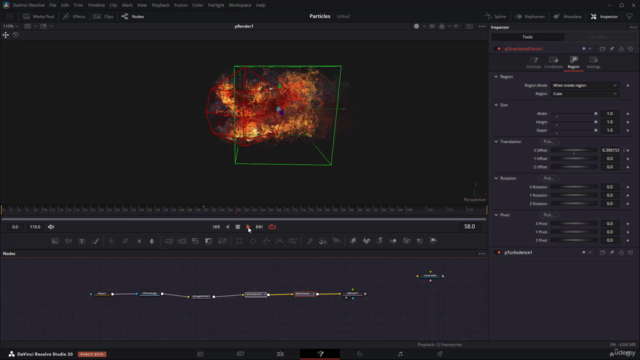Open the Effects panel
Viewport: 640px width, 360px height.
click(74, 17)
